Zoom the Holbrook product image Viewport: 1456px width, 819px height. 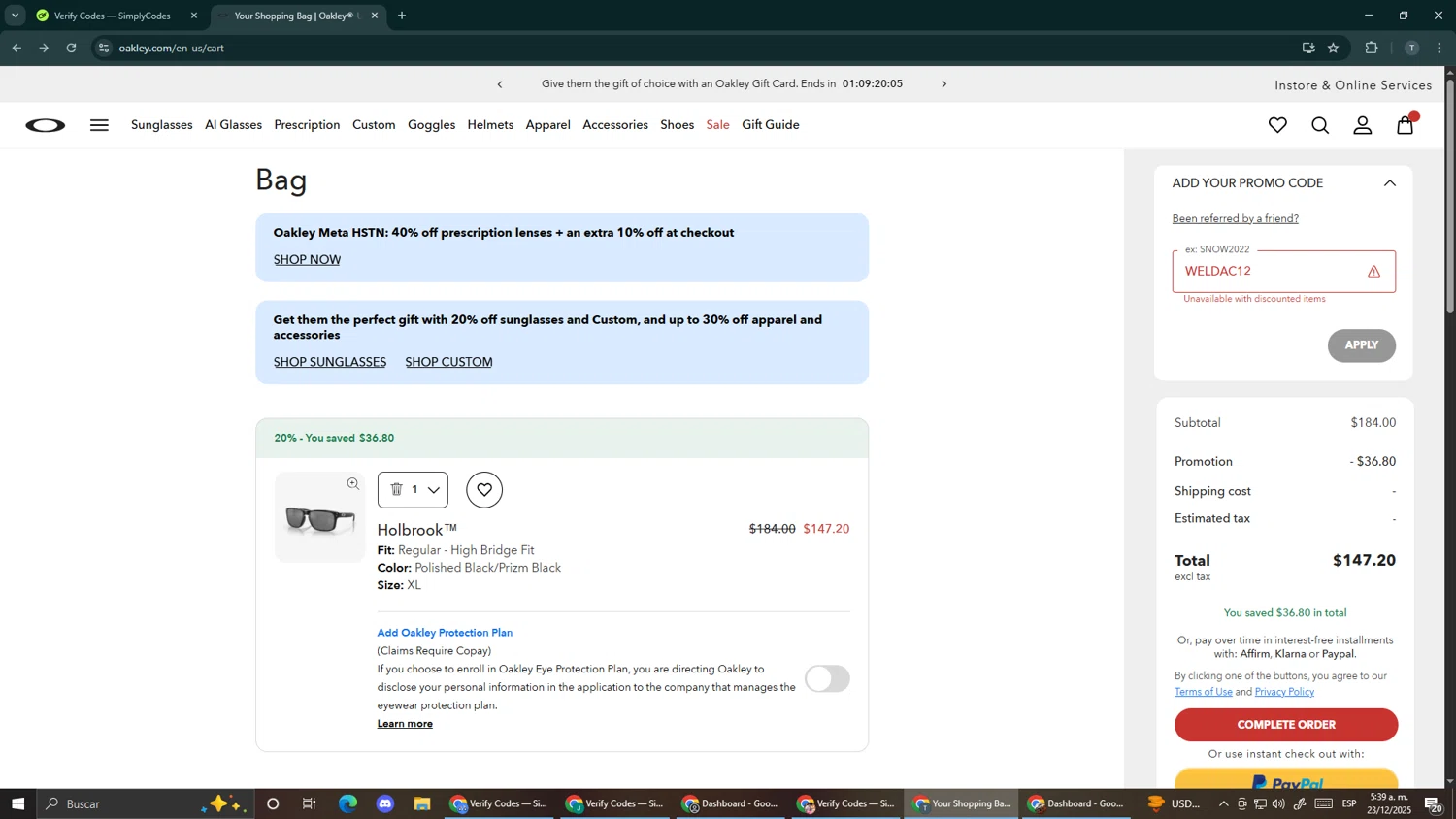pyautogui.click(x=353, y=484)
